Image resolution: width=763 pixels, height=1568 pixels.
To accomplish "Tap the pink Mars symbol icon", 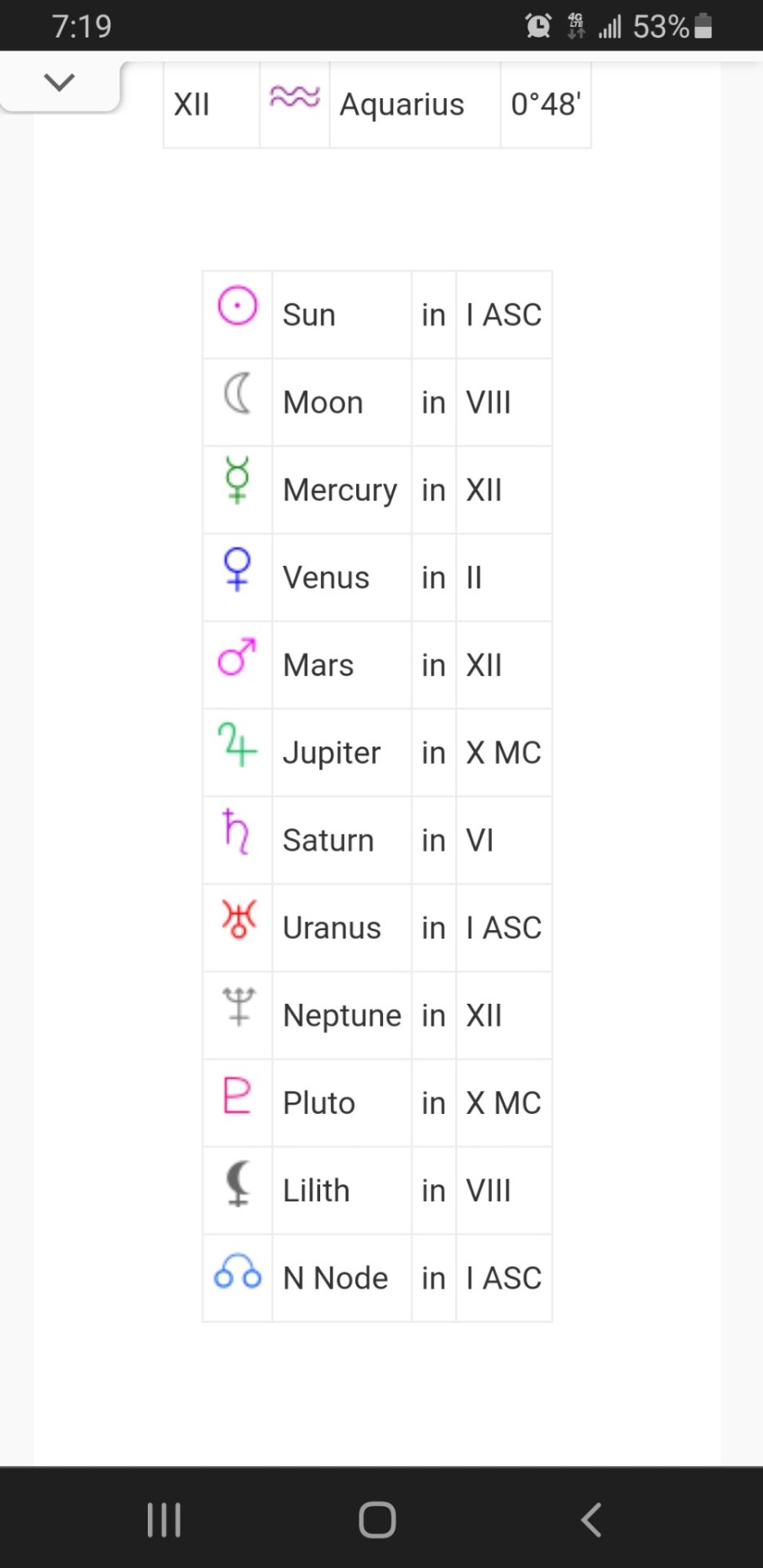I will coord(237,657).
